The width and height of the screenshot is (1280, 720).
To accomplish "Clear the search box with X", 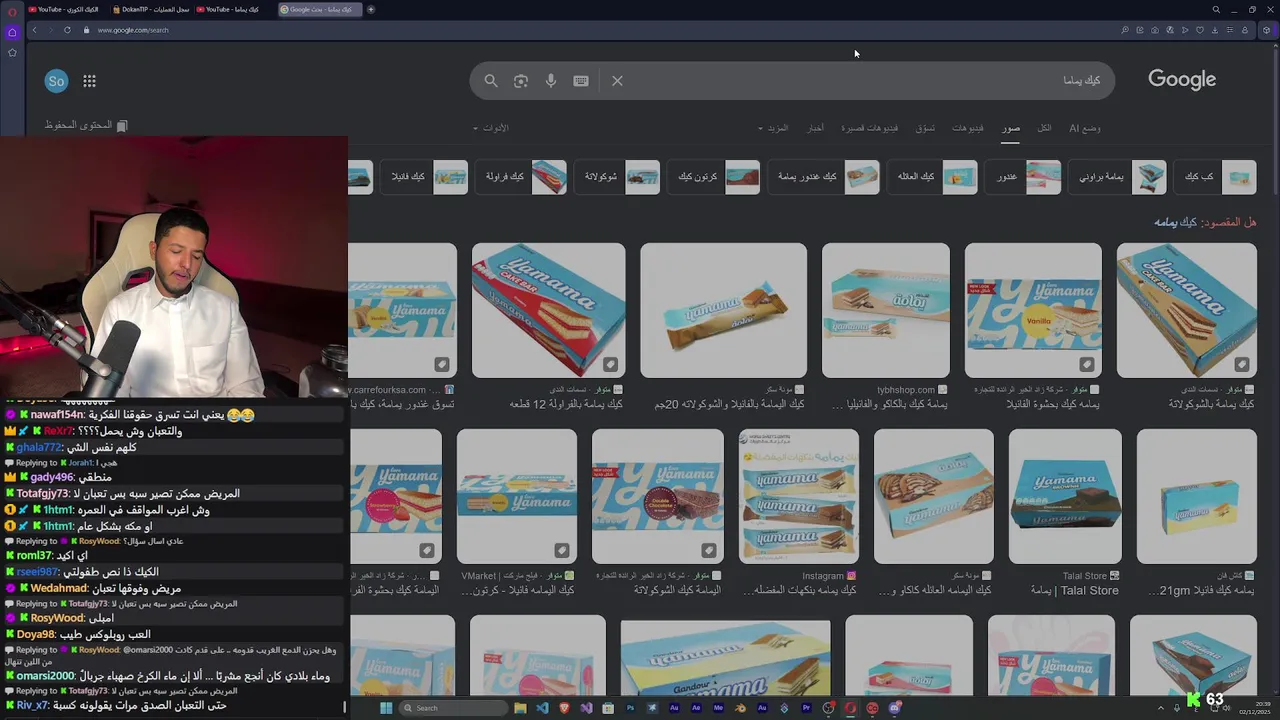I will (617, 81).
